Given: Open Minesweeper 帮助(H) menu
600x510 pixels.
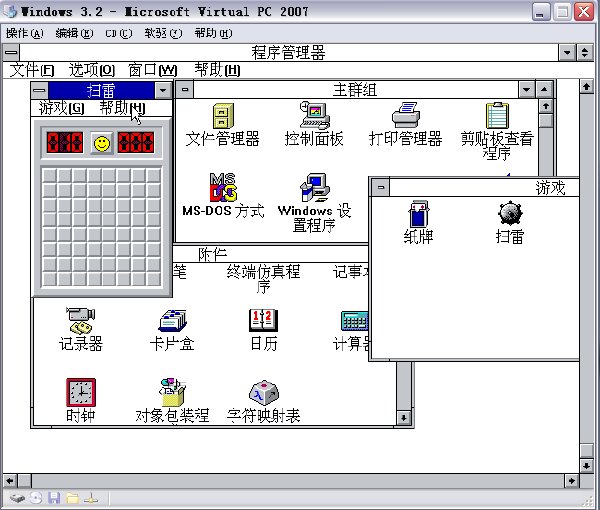Looking at the screenshot, I should pyautogui.click(x=122, y=108).
